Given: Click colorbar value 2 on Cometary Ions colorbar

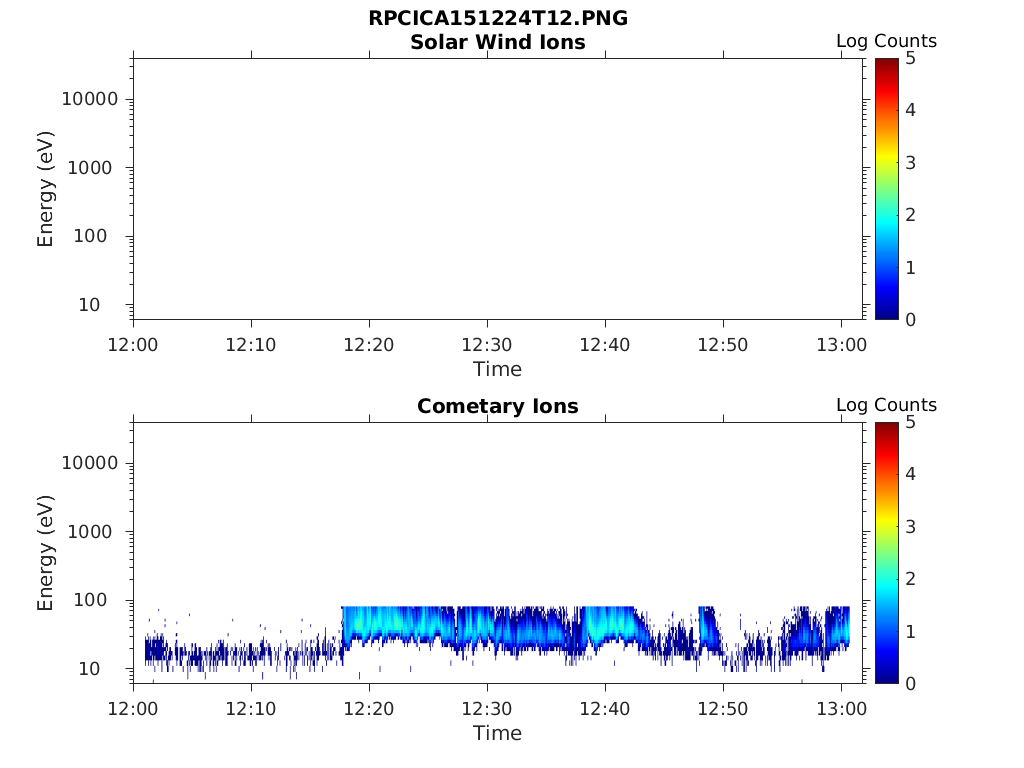Looking at the screenshot, I should coord(910,578).
